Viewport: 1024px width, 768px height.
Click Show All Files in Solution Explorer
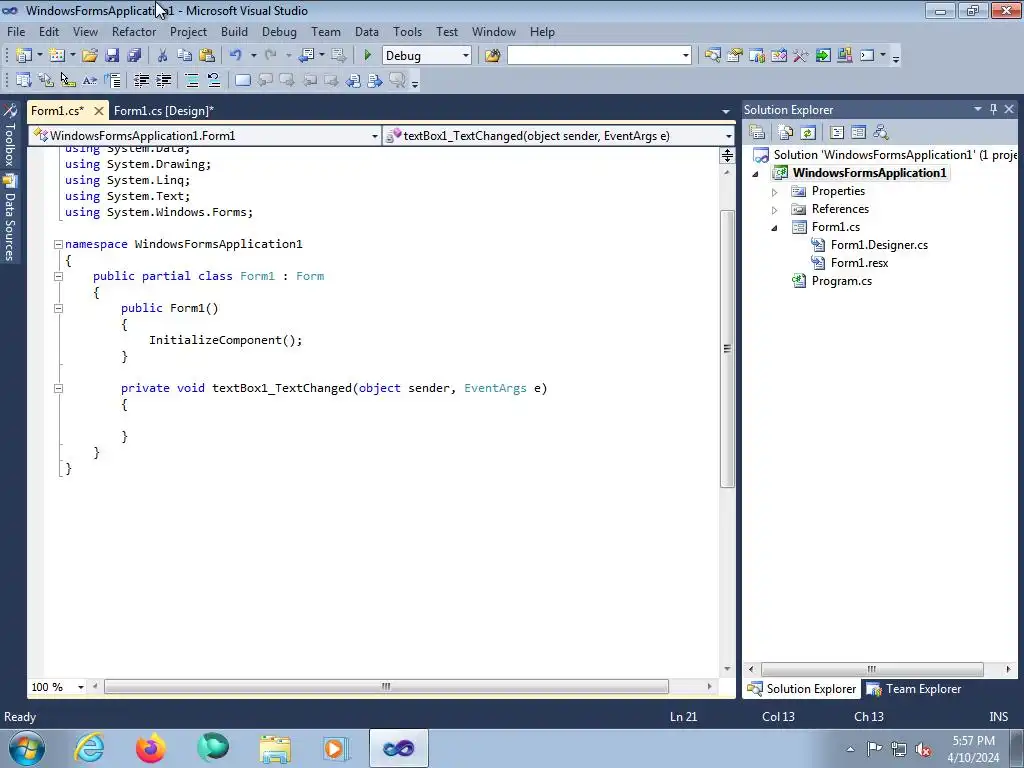click(x=786, y=133)
